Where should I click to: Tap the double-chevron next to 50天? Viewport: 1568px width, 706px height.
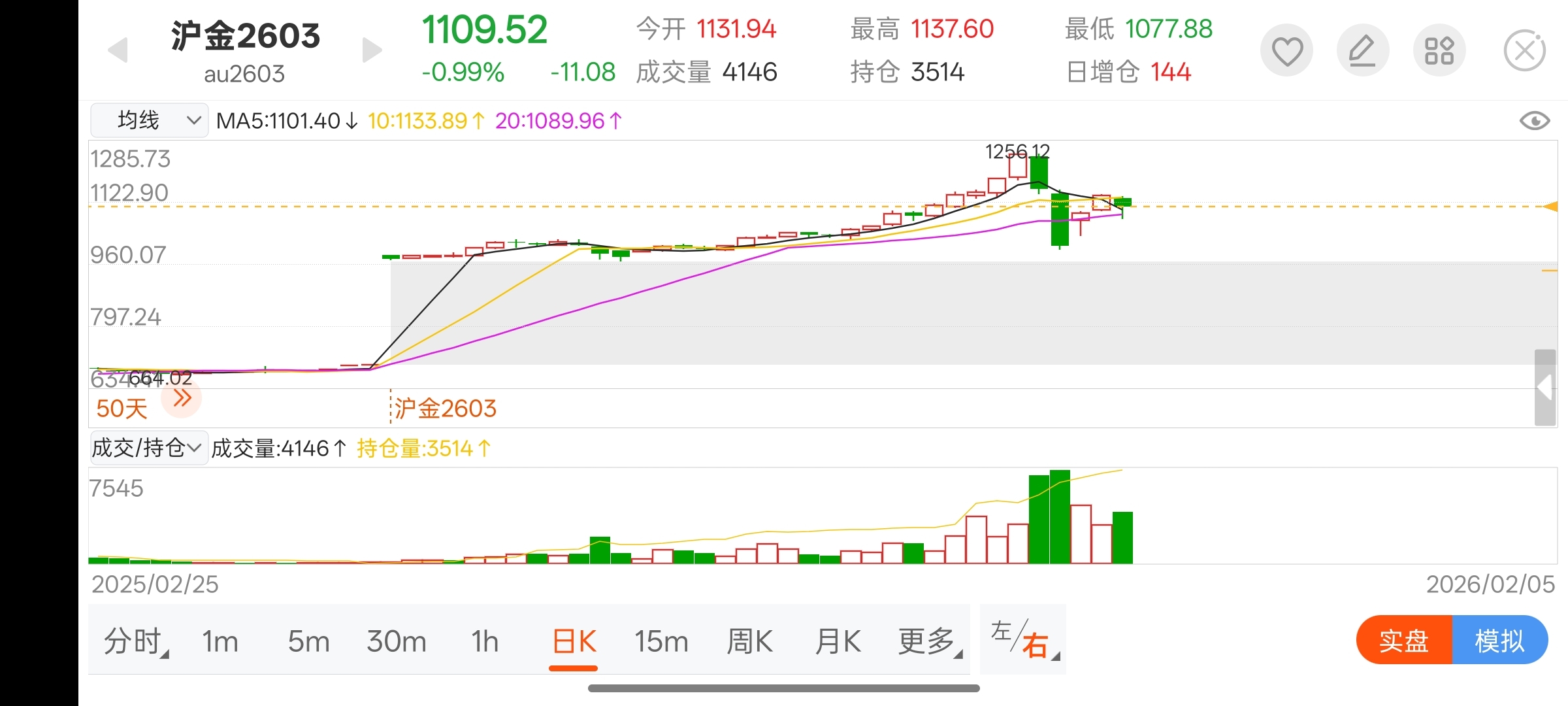182,397
